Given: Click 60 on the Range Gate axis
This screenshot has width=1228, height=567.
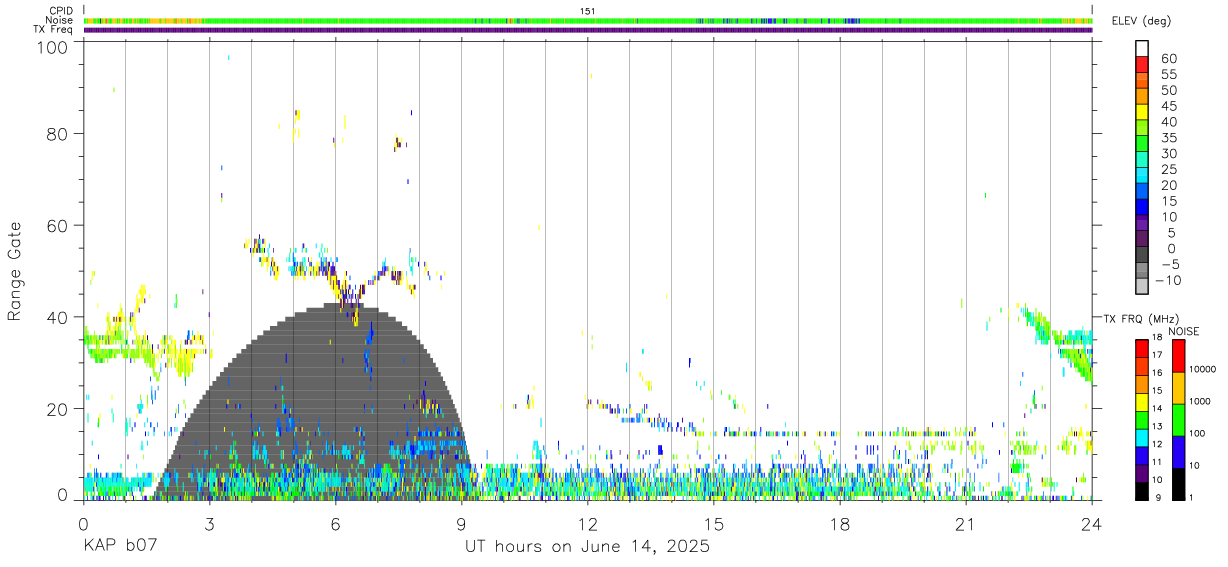Looking at the screenshot, I should point(58,226).
